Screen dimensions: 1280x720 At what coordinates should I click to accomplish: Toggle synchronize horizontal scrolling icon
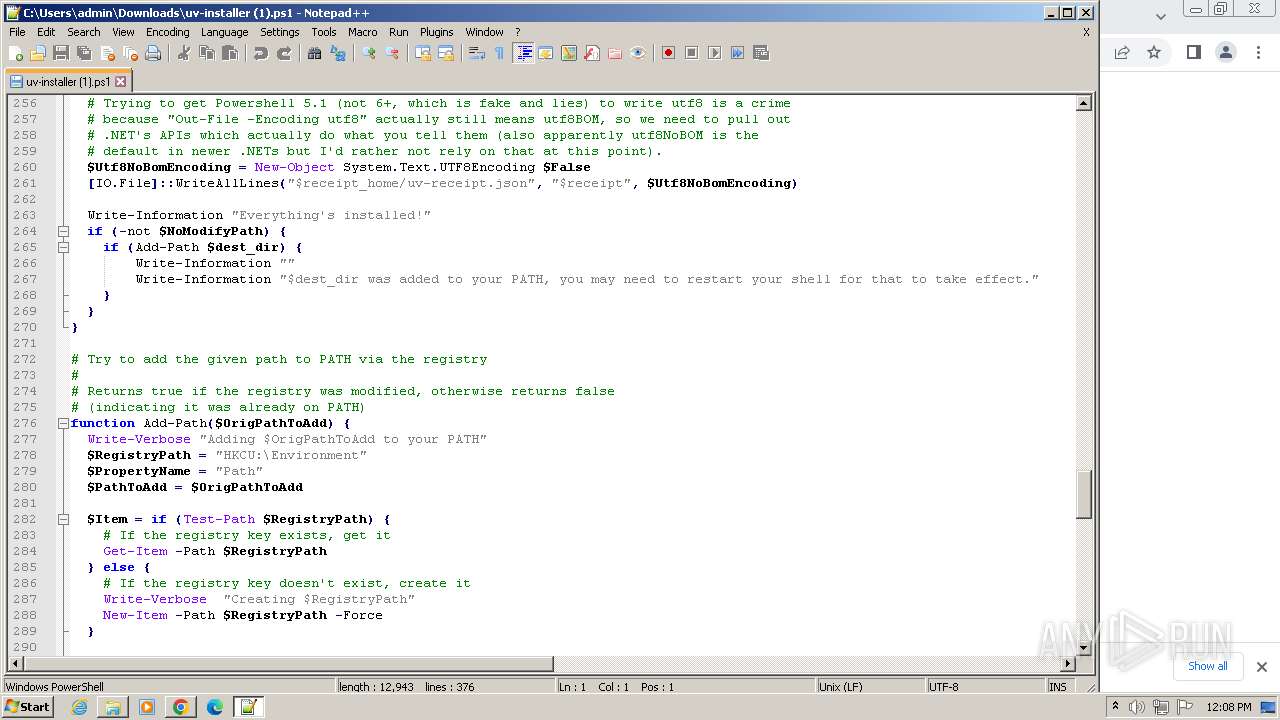click(x=446, y=53)
